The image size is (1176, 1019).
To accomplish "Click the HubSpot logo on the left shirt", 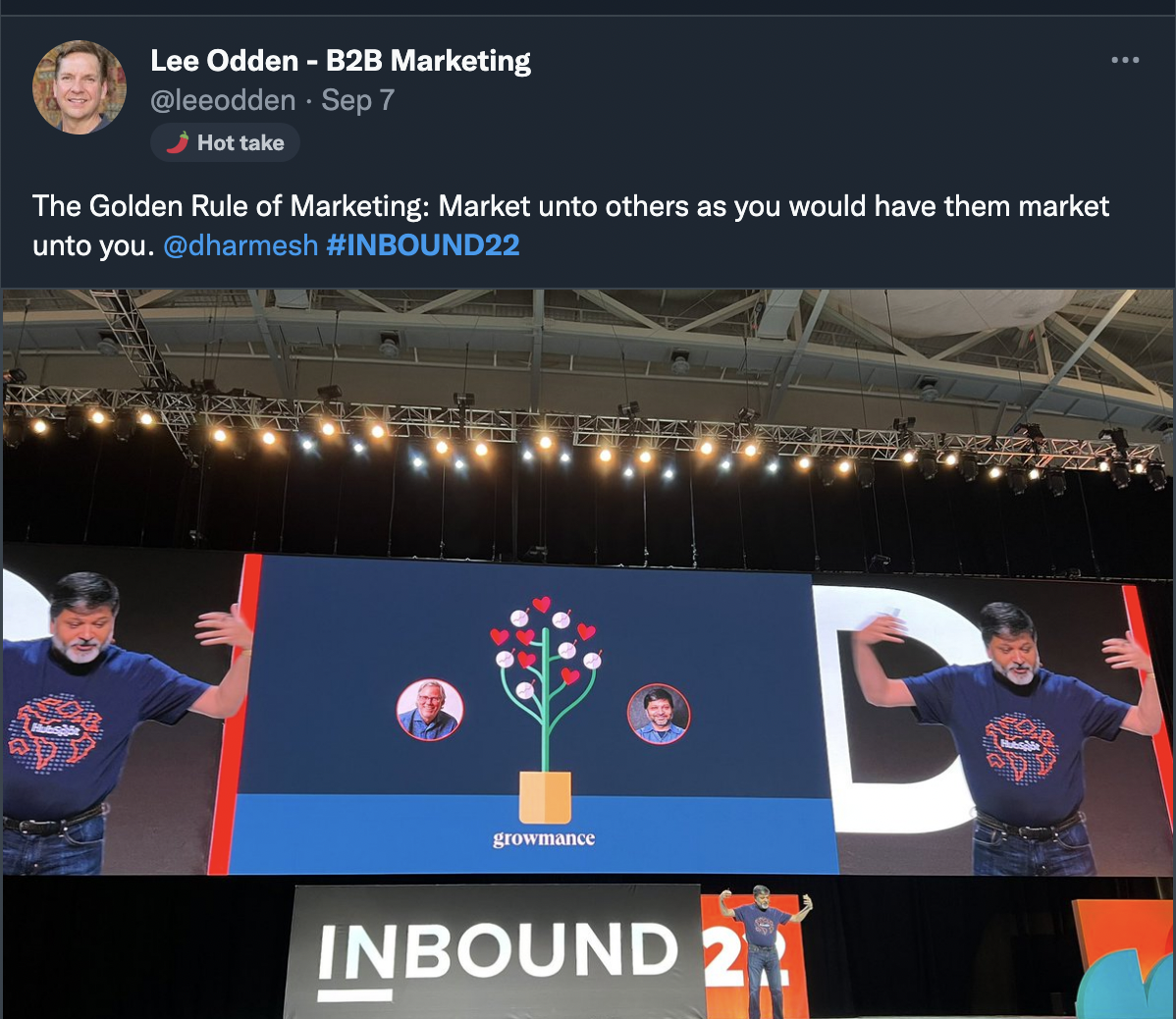I will pos(56,732).
